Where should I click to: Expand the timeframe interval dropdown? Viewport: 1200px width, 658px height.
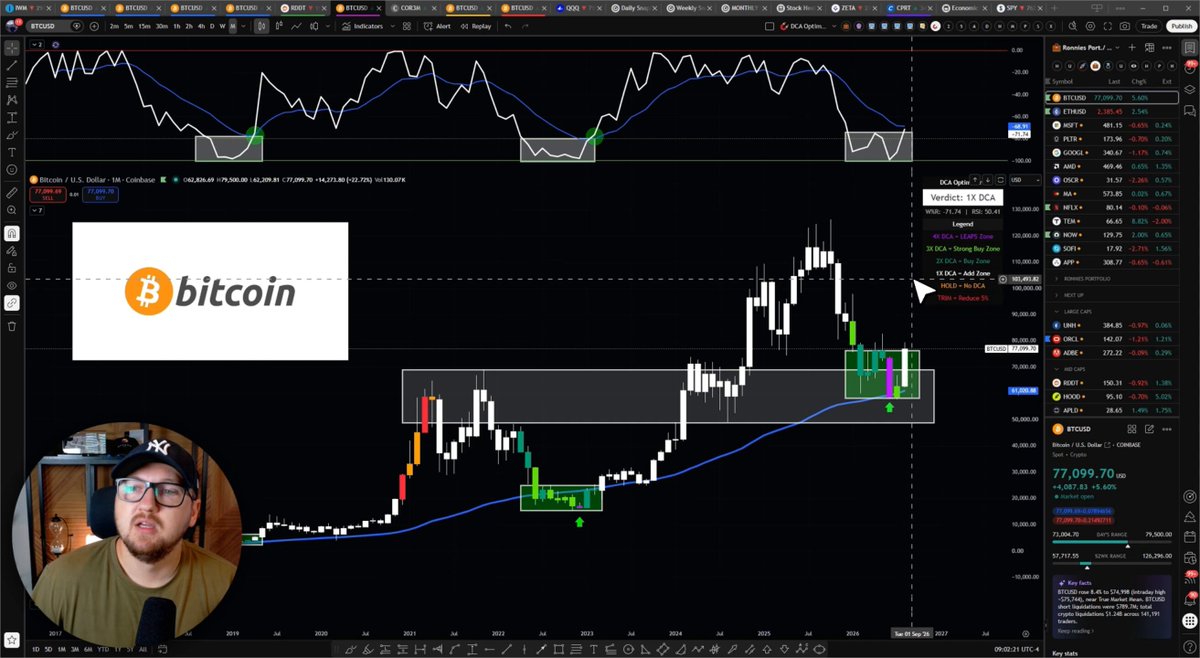coord(245,26)
